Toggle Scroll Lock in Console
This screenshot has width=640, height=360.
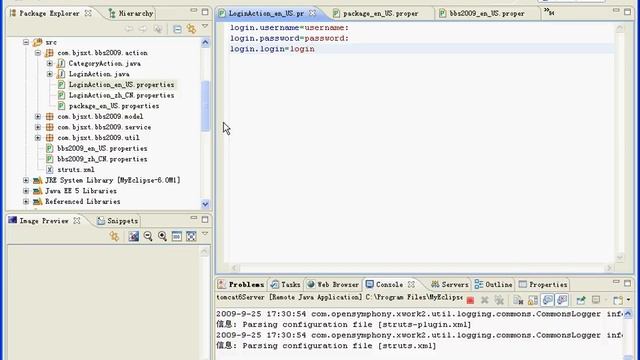[533, 300]
